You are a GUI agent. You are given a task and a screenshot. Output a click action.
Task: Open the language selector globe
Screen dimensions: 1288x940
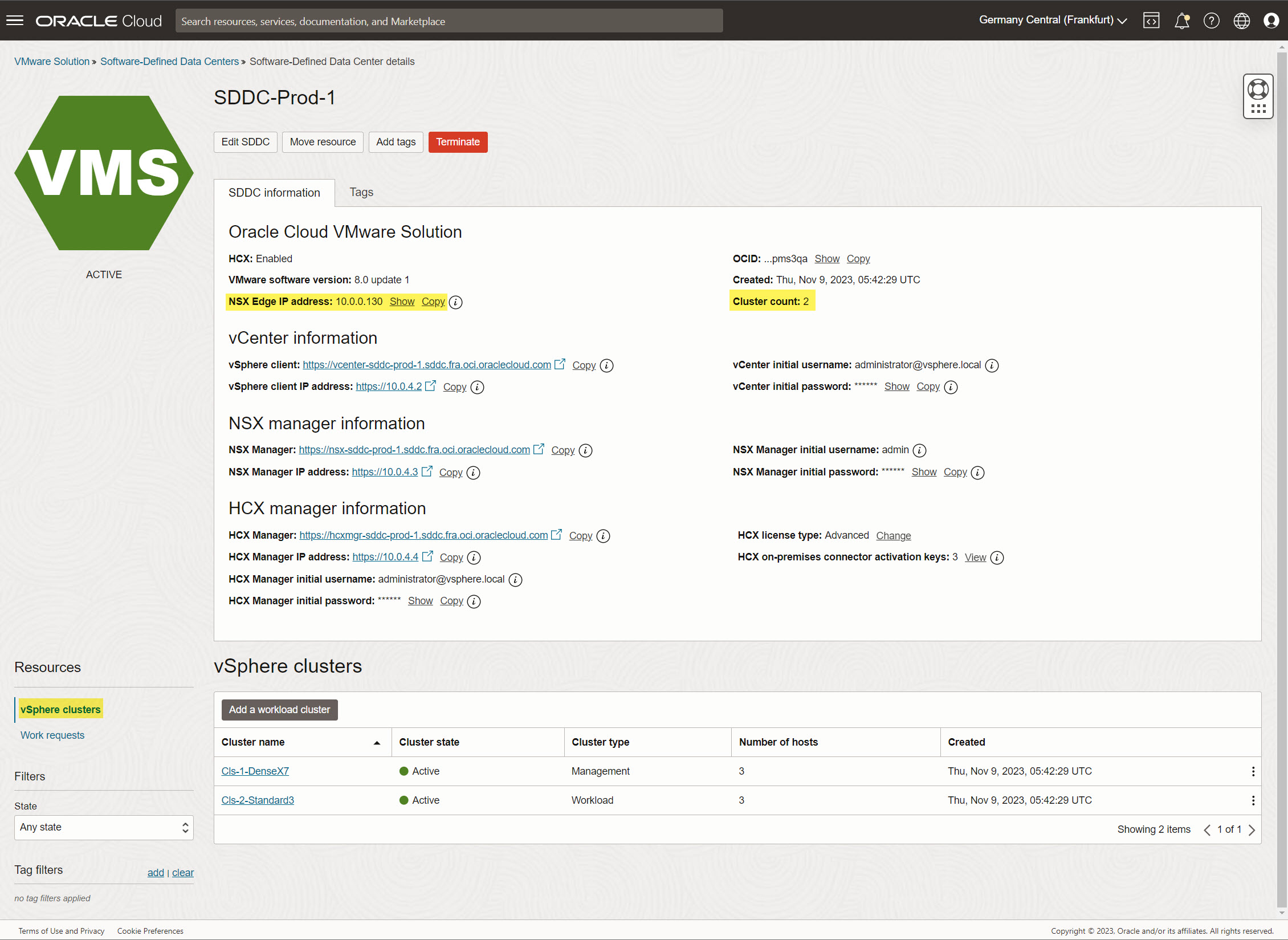[x=1242, y=21]
